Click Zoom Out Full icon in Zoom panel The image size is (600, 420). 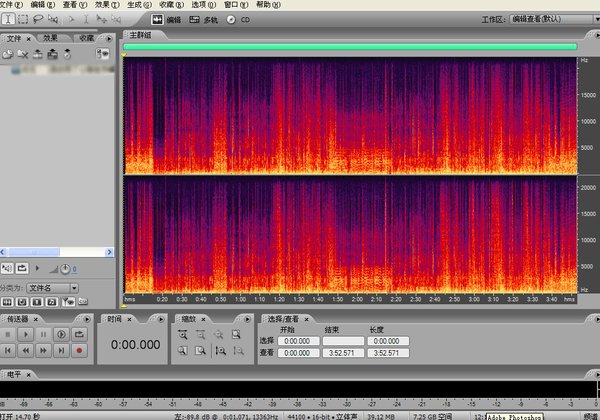(218, 335)
